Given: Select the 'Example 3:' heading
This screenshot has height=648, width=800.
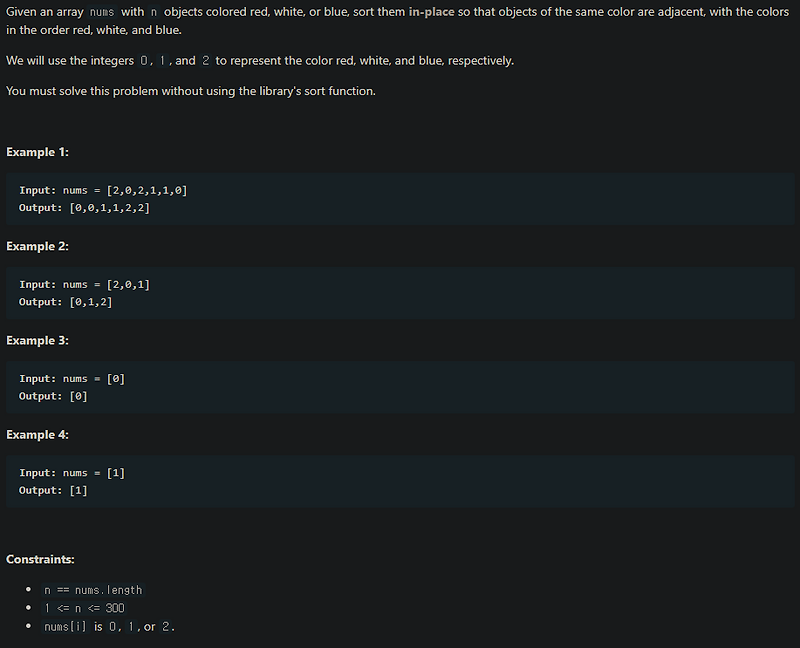Looking at the screenshot, I should click(x=37, y=341).
